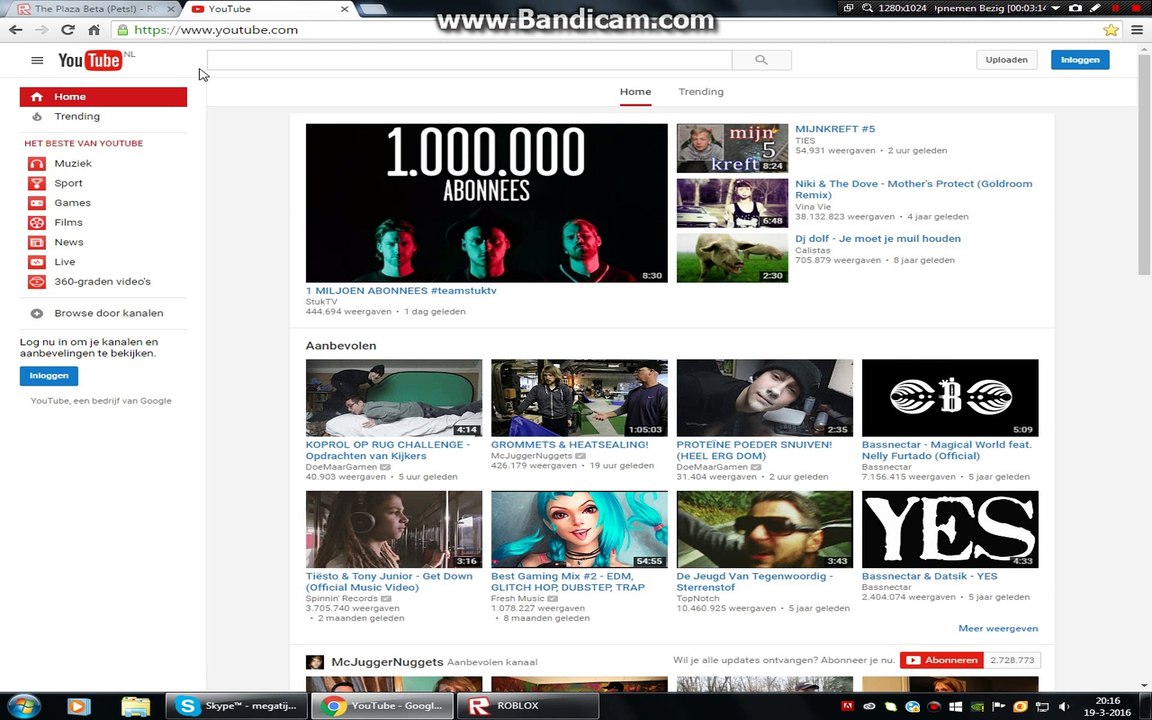Image resolution: width=1152 pixels, height=720 pixels.
Task: Open KOPROL OP RUG CHALLENGE thumbnail
Action: 394,398
